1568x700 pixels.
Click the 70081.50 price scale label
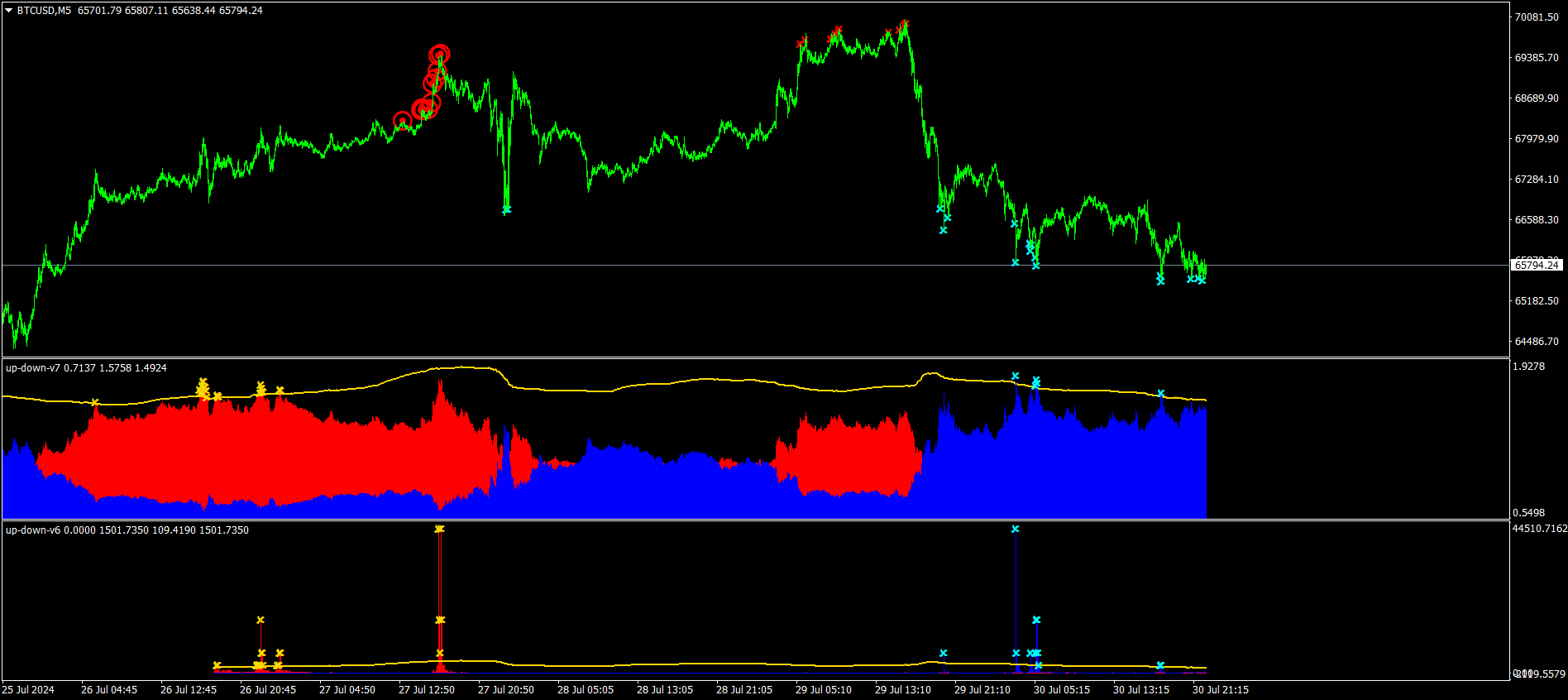coord(1537,17)
